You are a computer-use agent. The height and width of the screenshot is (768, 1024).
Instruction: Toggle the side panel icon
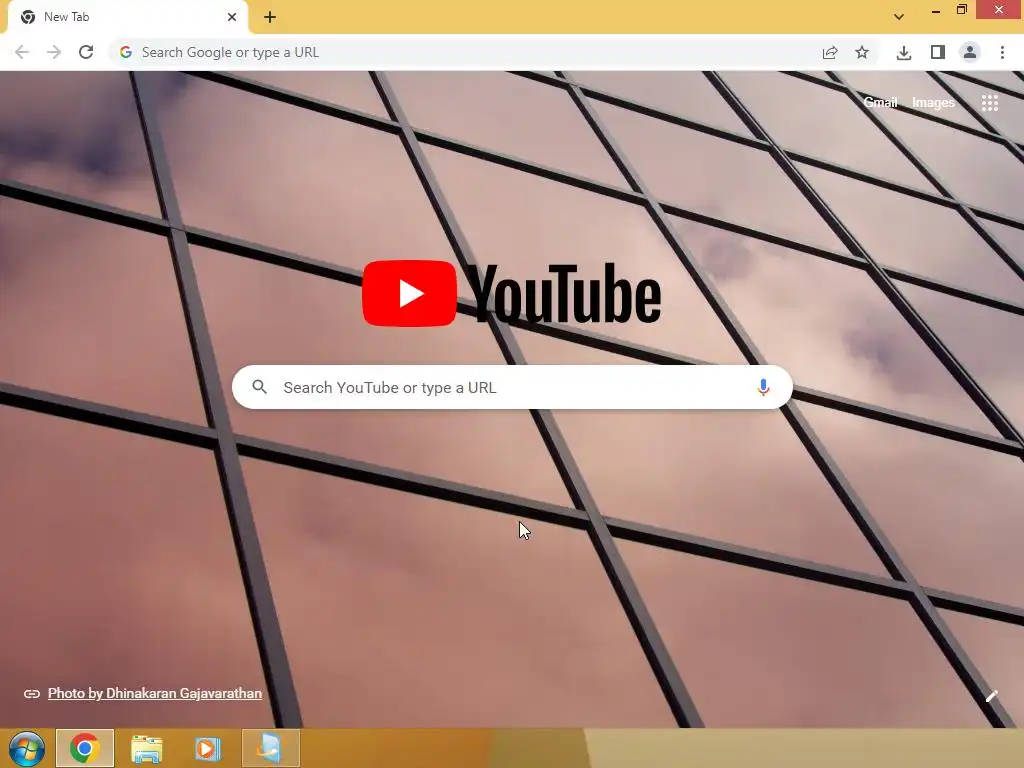coord(938,52)
